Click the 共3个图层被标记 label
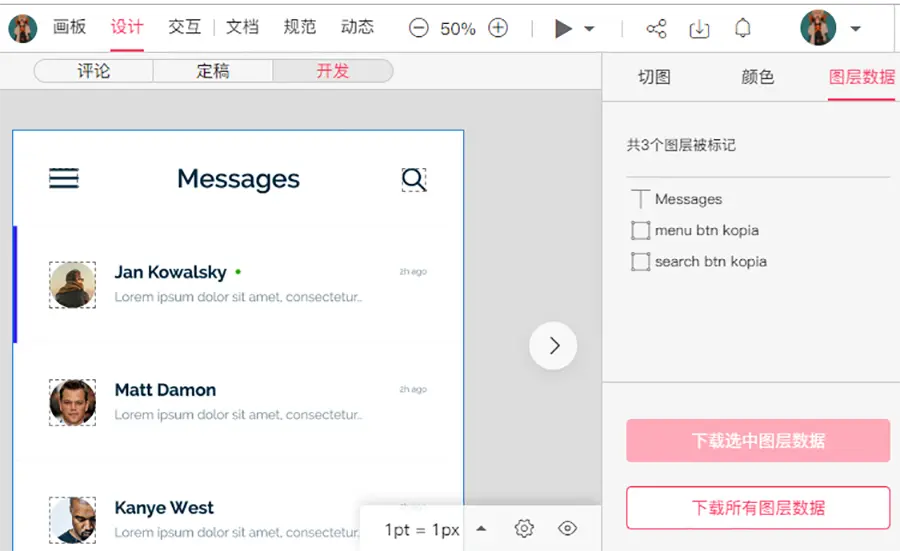The width and height of the screenshot is (900, 551). tap(681, 145)
